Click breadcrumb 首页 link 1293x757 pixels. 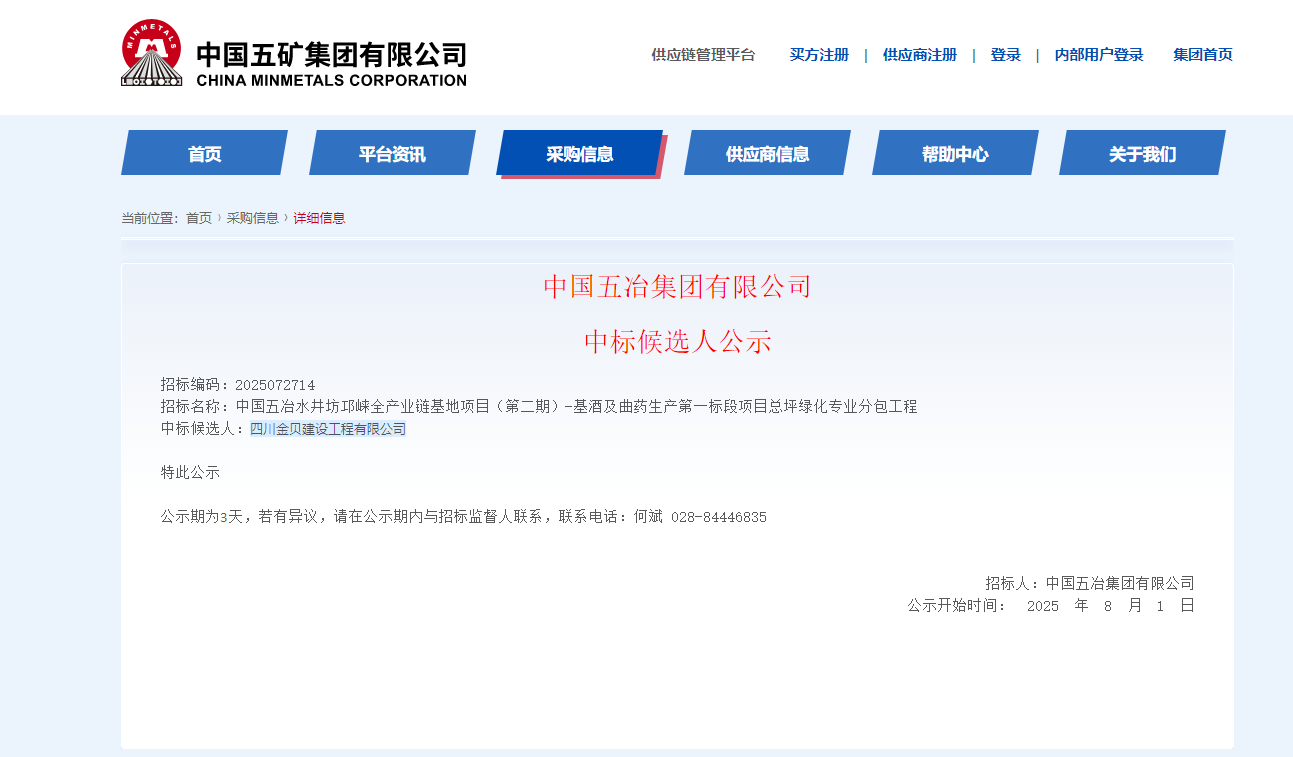point(199,218)
